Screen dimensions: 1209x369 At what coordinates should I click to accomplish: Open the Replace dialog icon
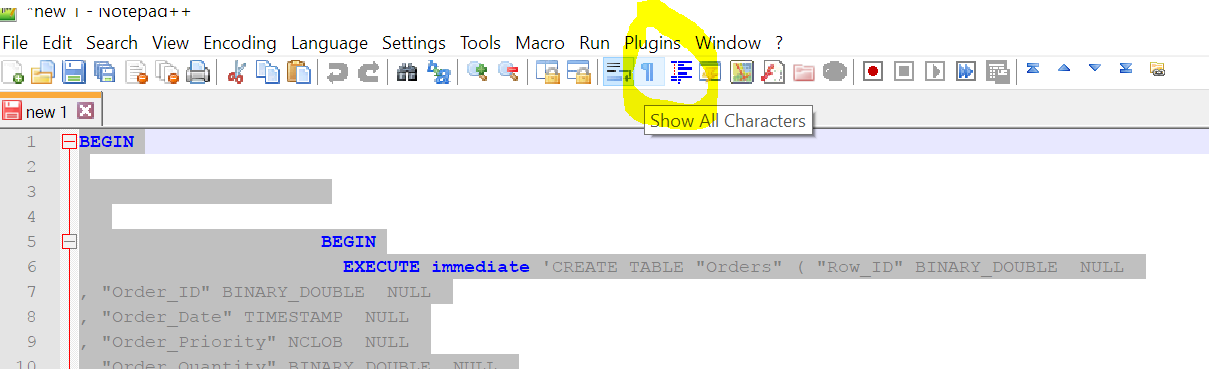click(x=438, y=72)
